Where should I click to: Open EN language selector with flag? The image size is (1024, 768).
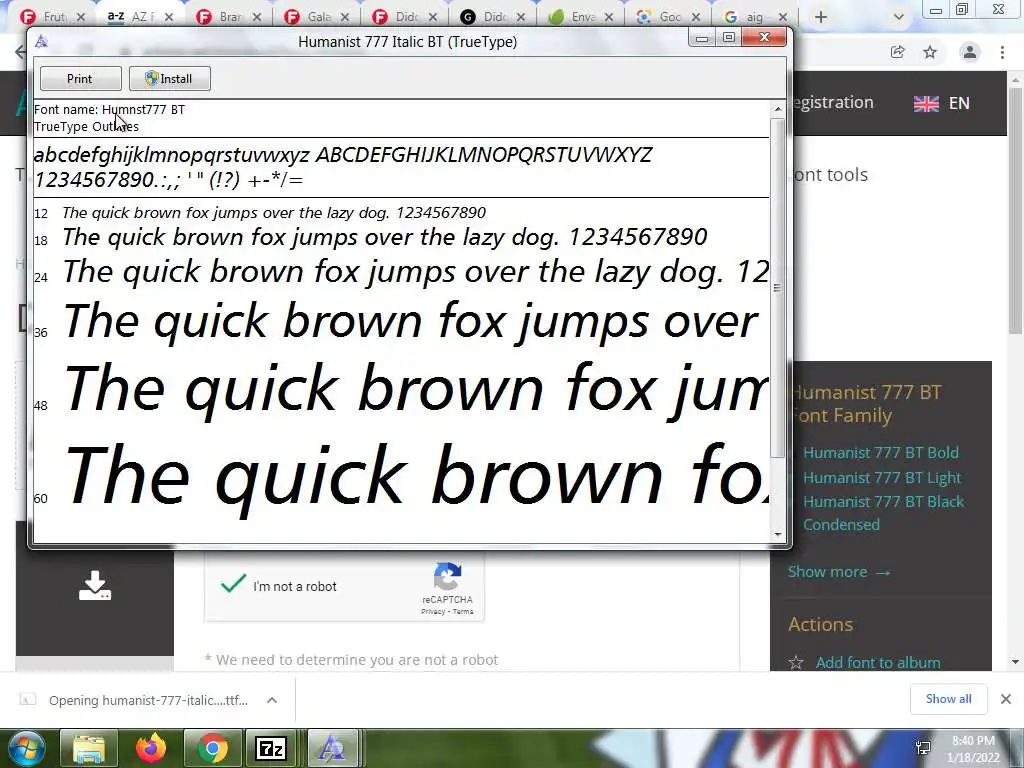pos(941,103)
